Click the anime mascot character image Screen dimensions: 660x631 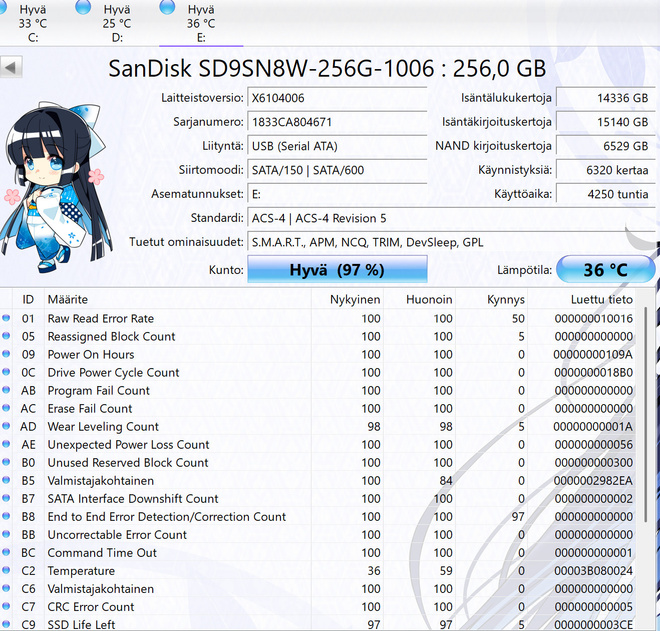pos(56,187)
